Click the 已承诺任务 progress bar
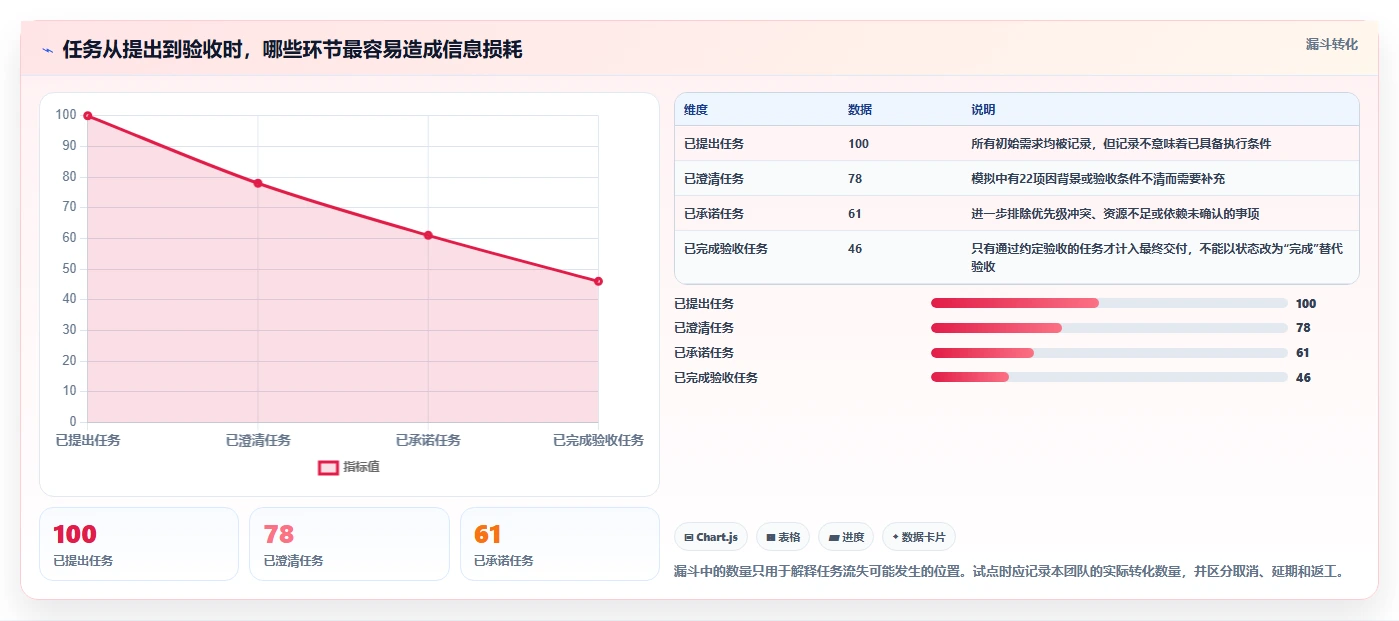The height and width of the screenshot is (621, 1399). [1109, 353]
